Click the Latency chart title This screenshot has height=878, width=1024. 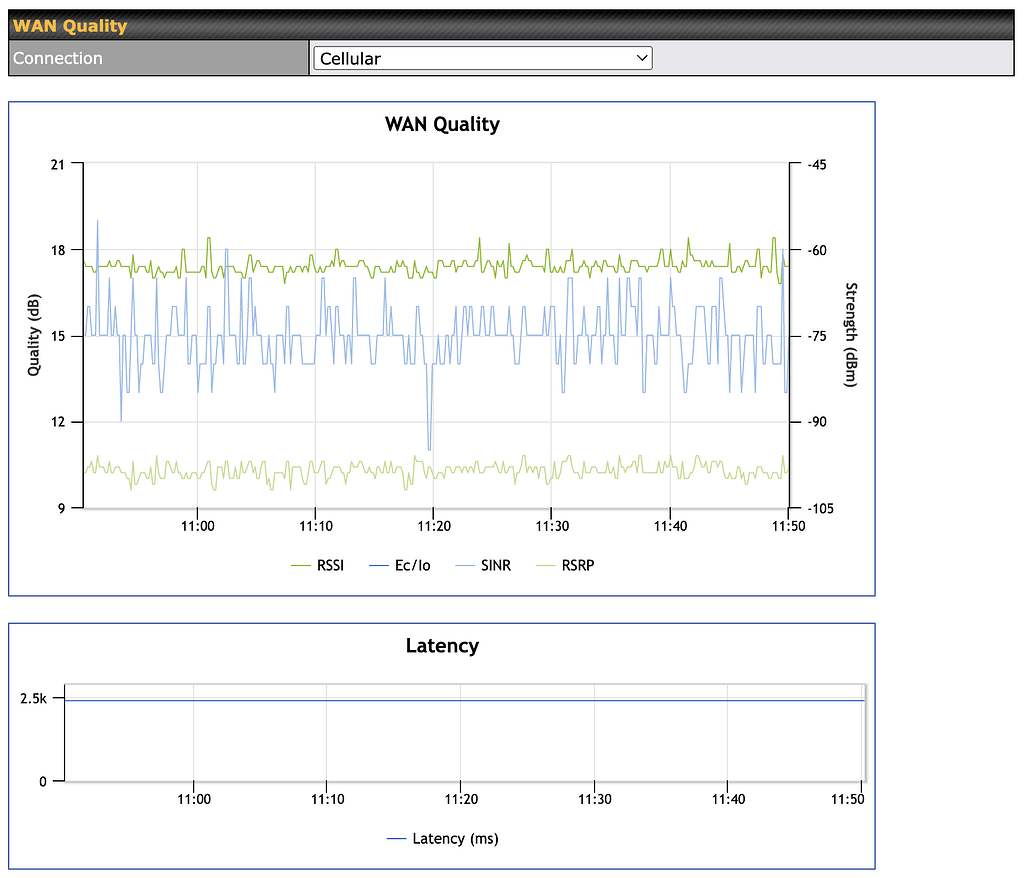click(x=442, y=646)
